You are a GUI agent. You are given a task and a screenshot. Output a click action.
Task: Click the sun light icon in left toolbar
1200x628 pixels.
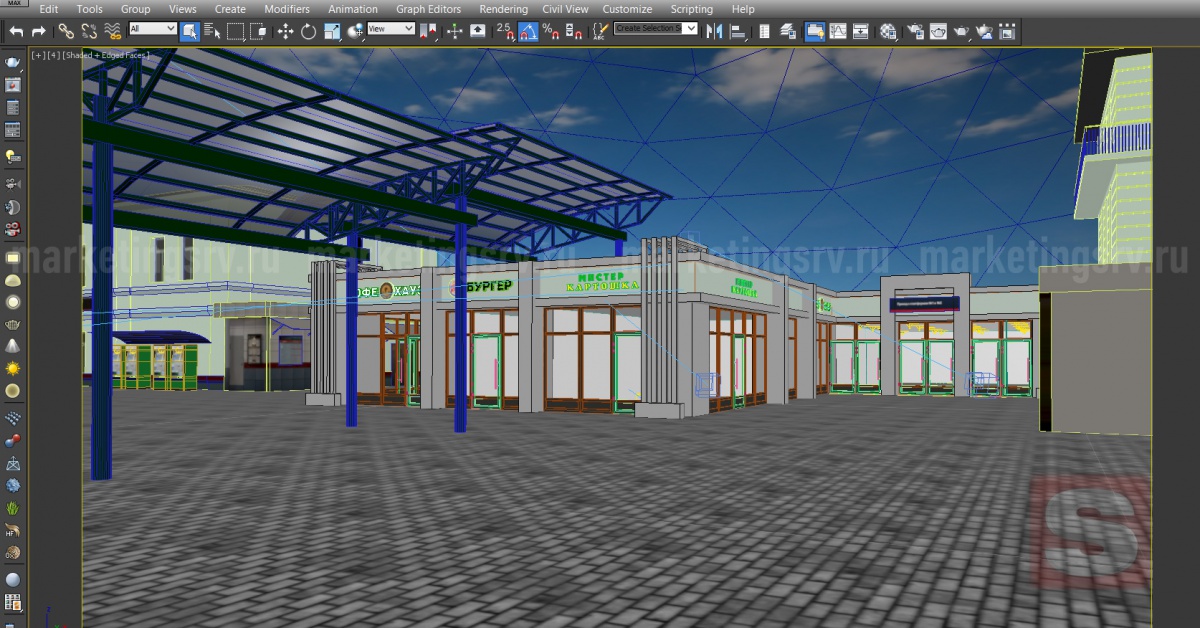[13, 368]
